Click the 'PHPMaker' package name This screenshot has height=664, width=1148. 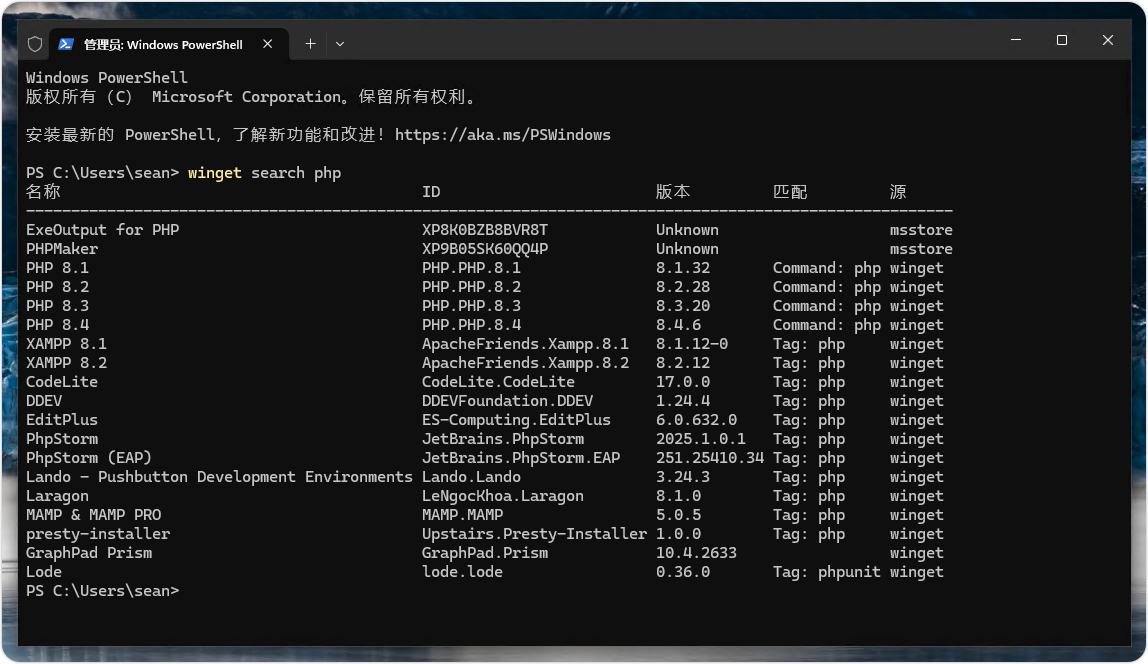point(62,249)
